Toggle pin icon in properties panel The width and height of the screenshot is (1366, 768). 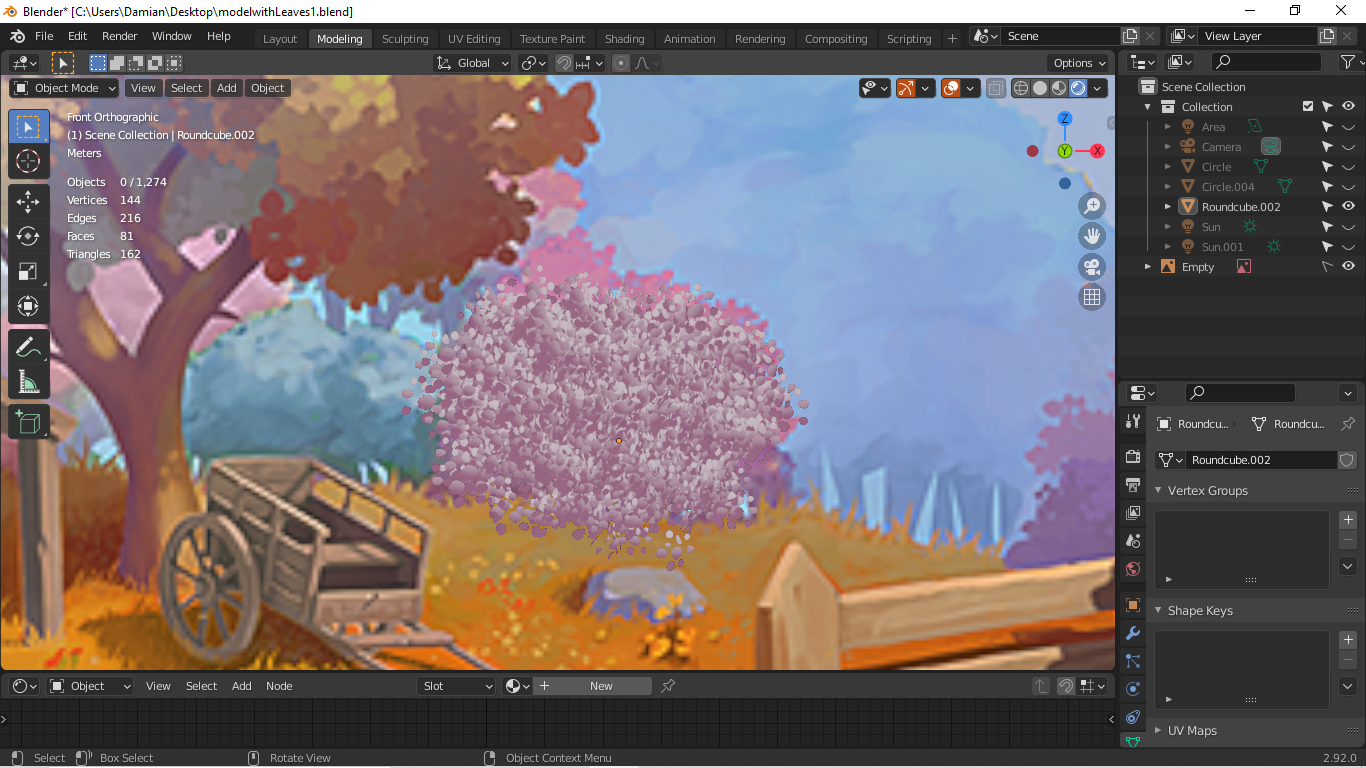pyautogui.click(x=1347, y=424)
